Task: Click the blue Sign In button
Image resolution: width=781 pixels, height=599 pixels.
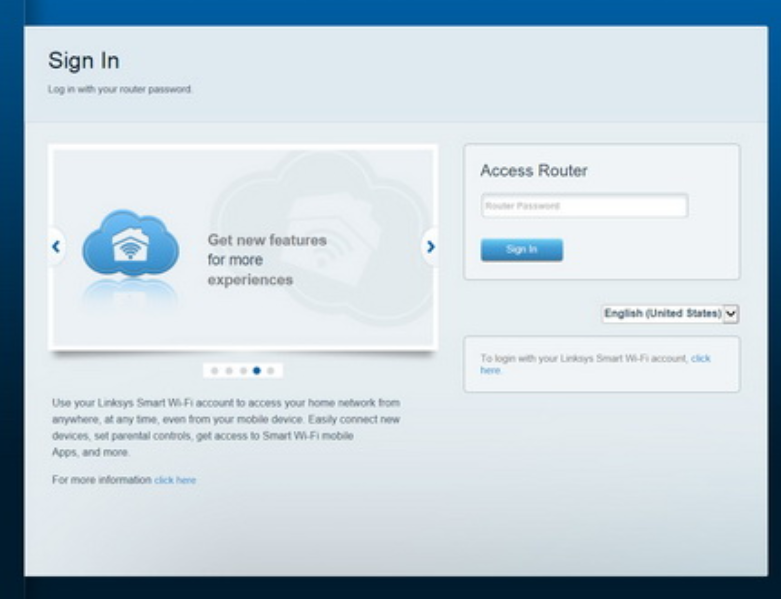Action: coord(521,249)
